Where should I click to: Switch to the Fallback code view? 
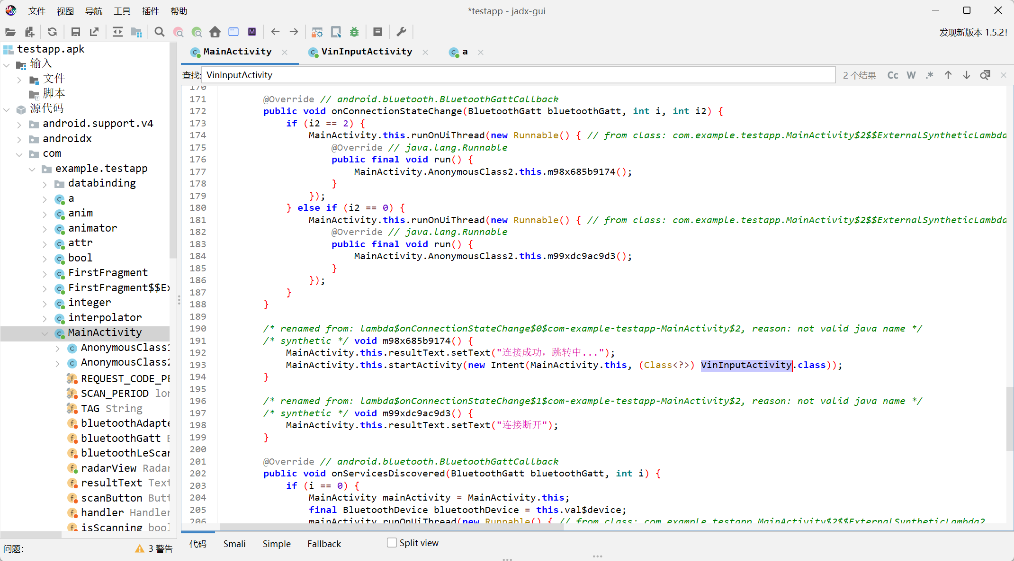(x=324, y=544)
